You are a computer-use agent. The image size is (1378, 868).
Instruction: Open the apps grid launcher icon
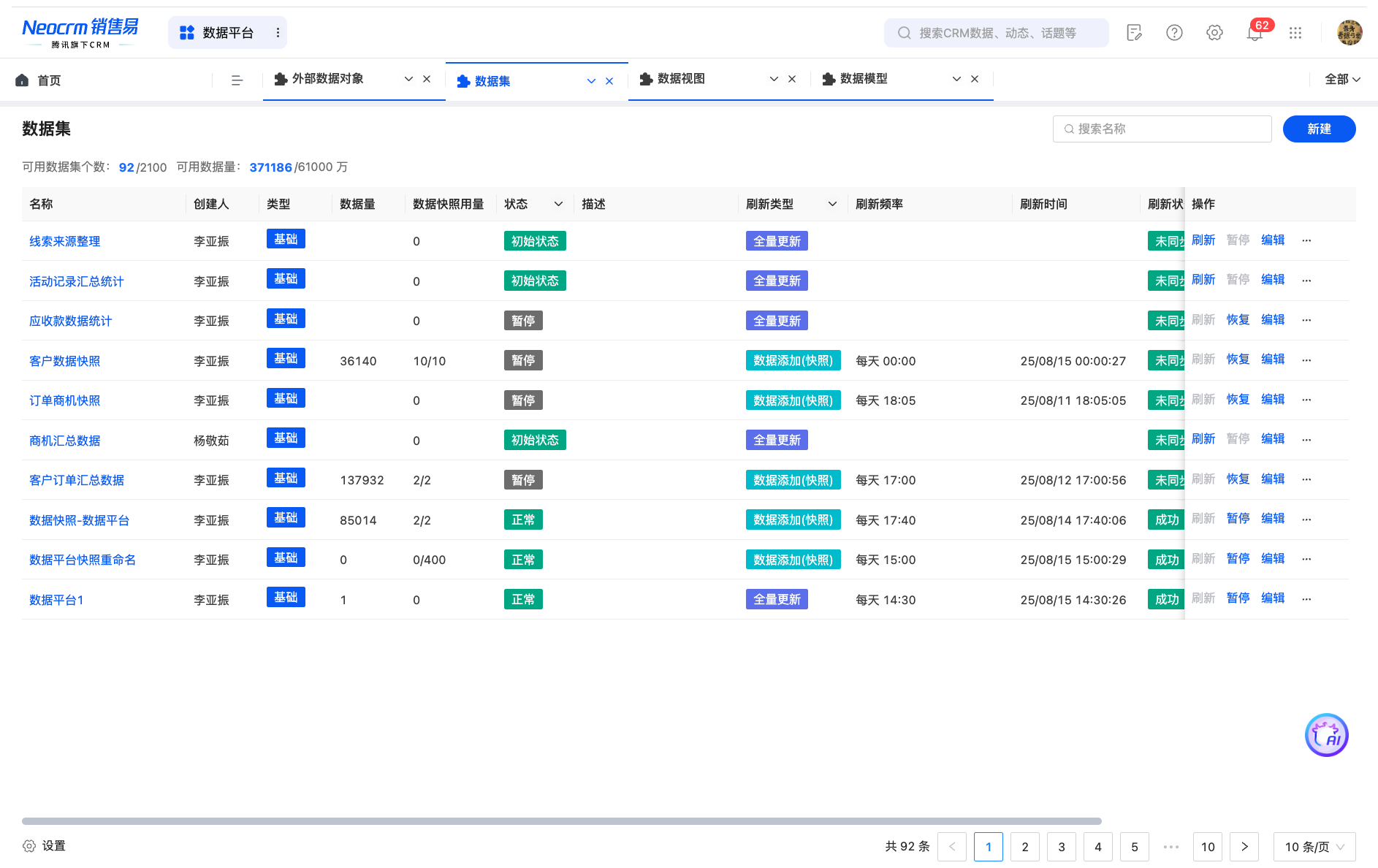coord(1295,33)
